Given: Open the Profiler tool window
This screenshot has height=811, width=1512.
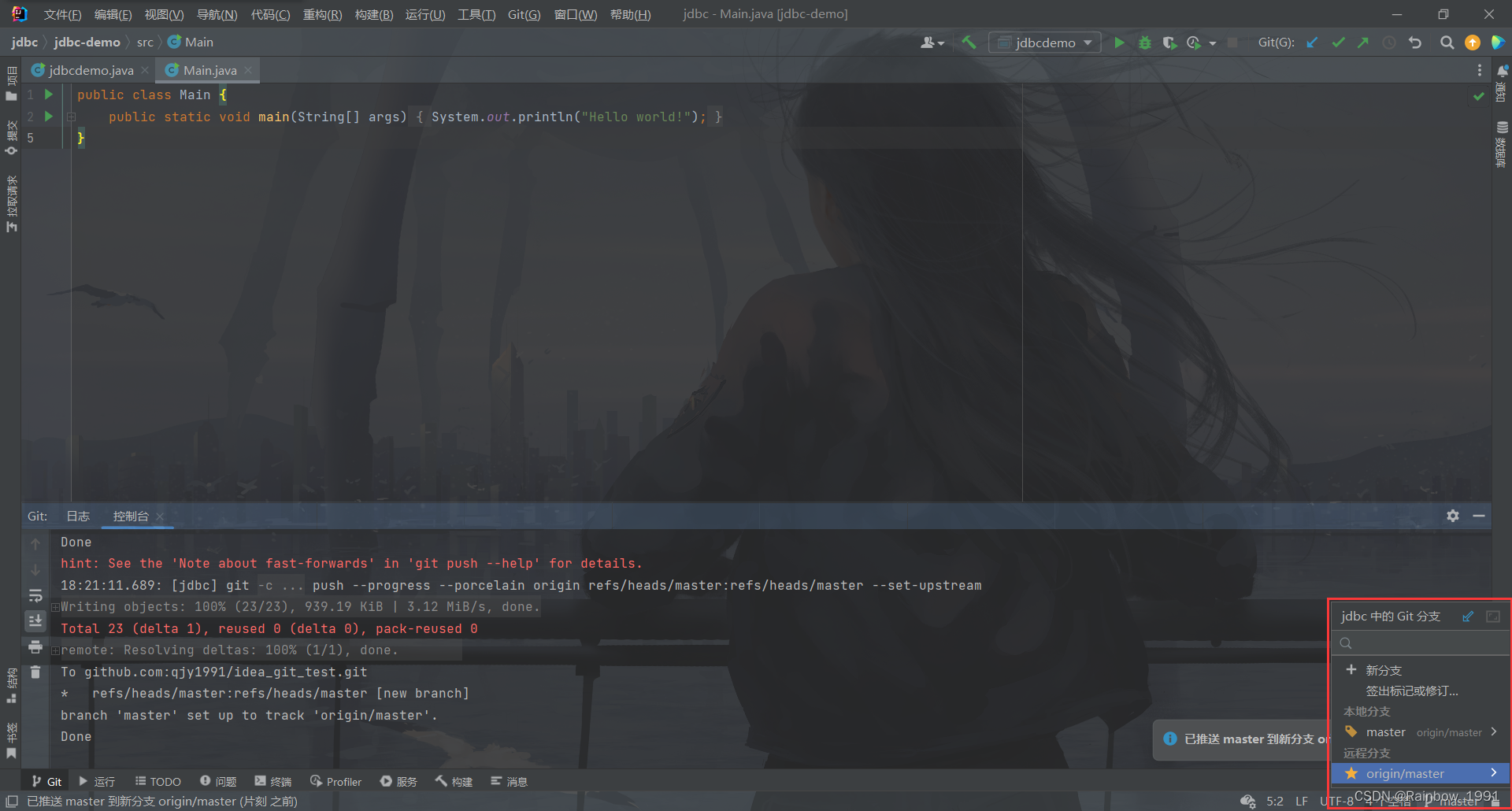Looking at the screenshot, I should pos(336,781).
